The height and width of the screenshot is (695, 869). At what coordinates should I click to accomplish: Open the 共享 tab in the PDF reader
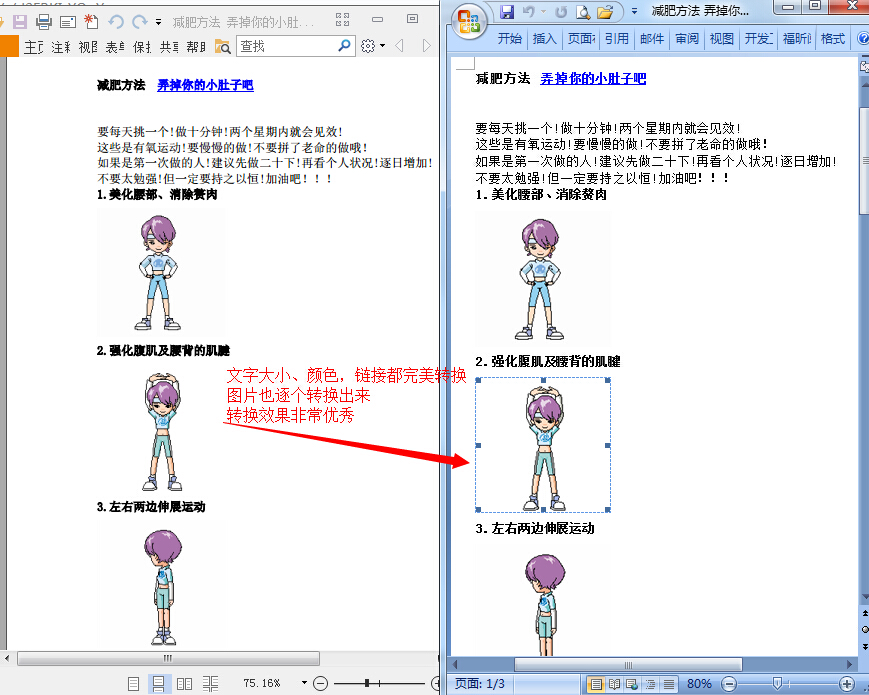[x=169, y=47]
